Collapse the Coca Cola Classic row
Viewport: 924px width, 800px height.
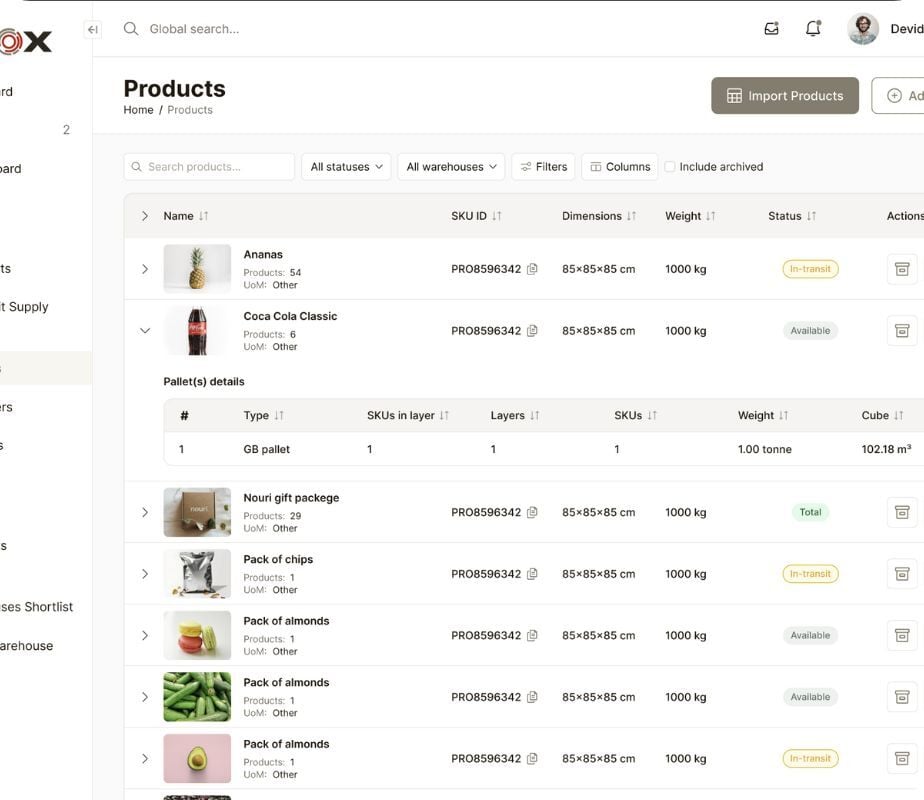pos(145,331)
